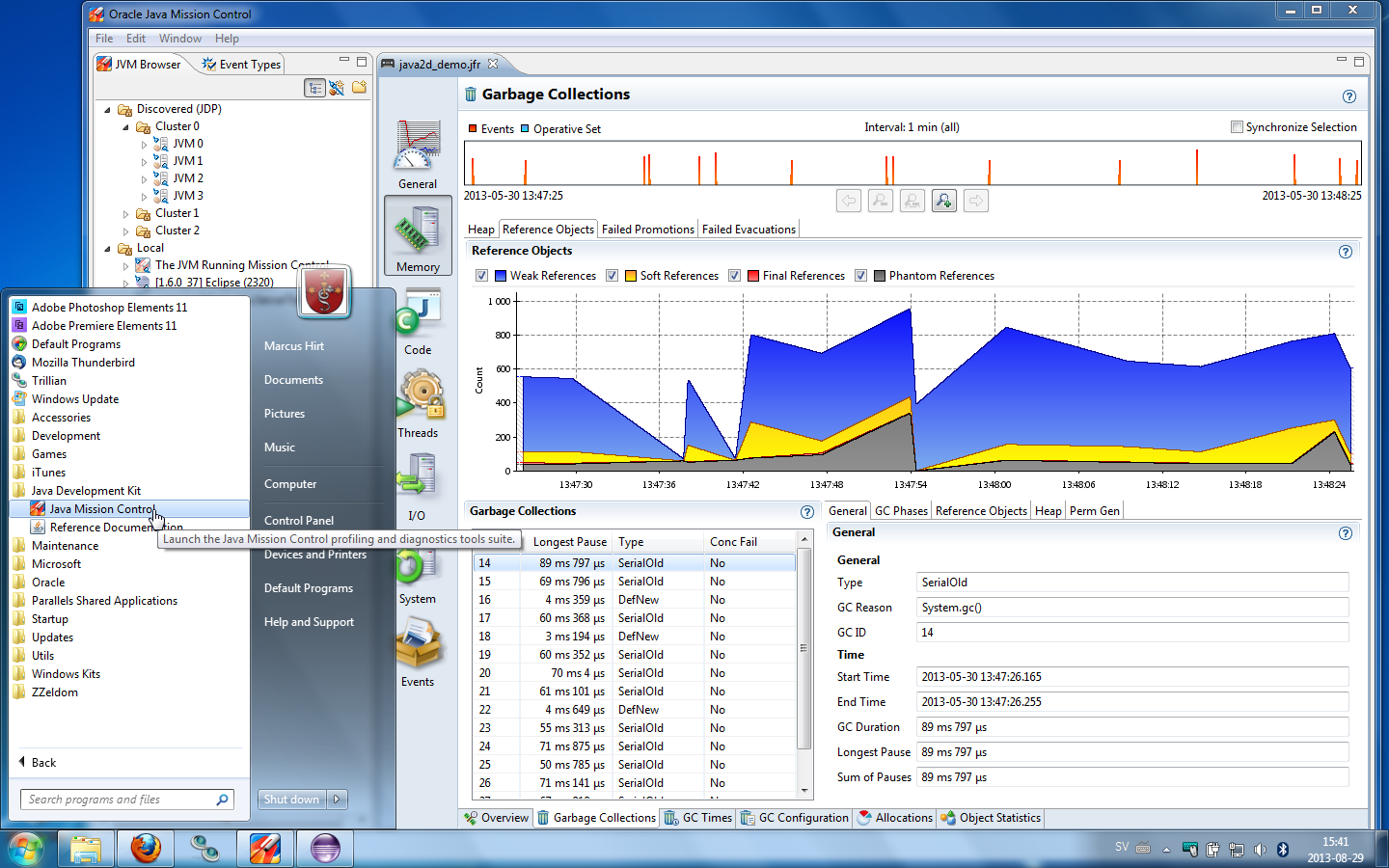The width and height of the screenshot is (1389, 868).
Task: Click the zoom-in magnifier on the time range
Action: pos(943,201)
